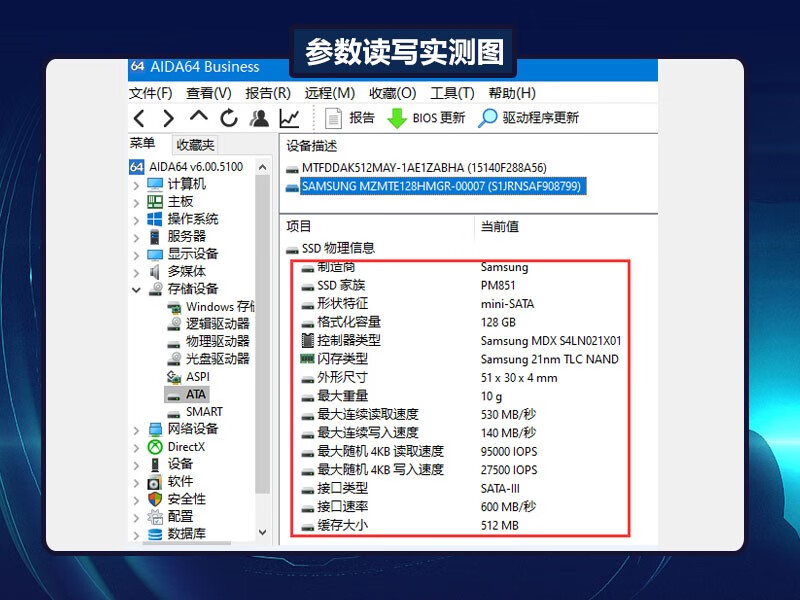Expand the 显示设备 node chevron
Screen dimensions: 800x600
coord(136,255)
